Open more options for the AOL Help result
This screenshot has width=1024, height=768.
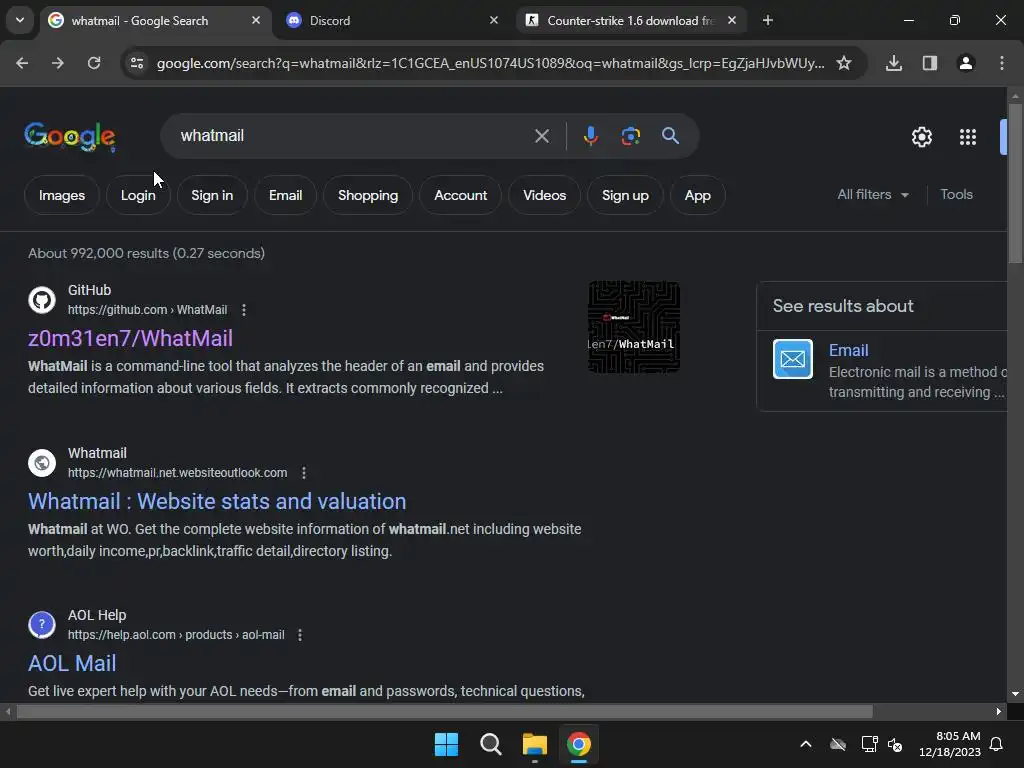(x=300, y=635)
